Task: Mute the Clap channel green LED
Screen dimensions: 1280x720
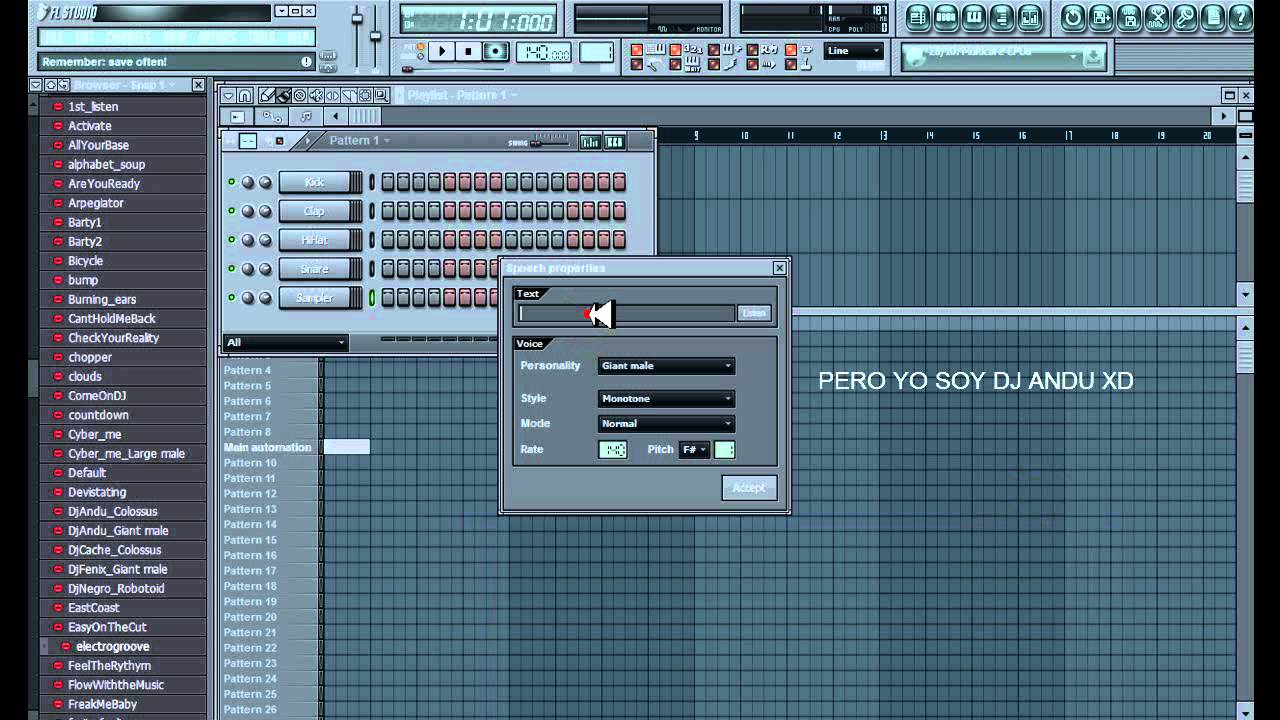Action: pos(231,211)
